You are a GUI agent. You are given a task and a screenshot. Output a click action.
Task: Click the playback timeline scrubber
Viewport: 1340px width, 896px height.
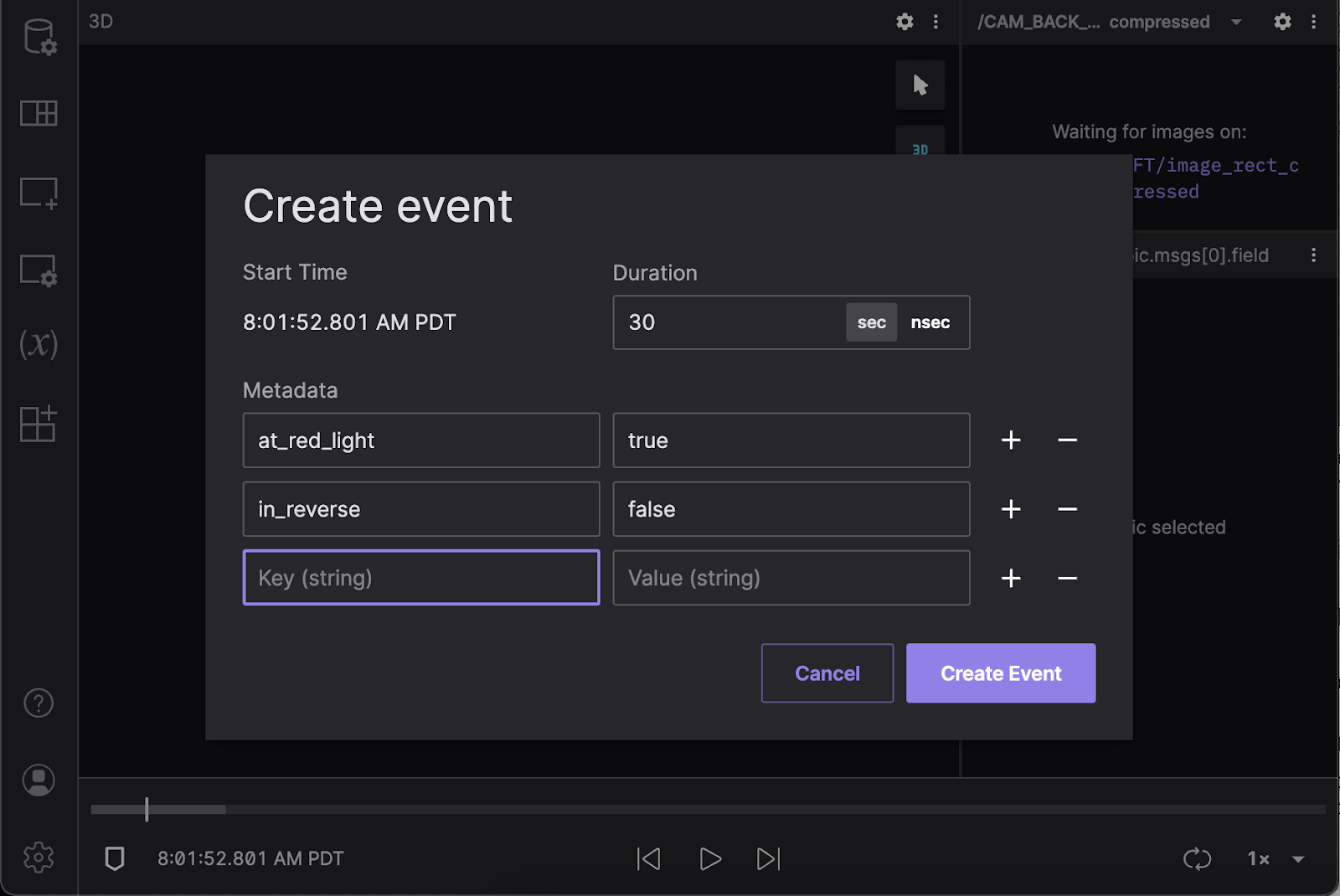pos(147,809)
